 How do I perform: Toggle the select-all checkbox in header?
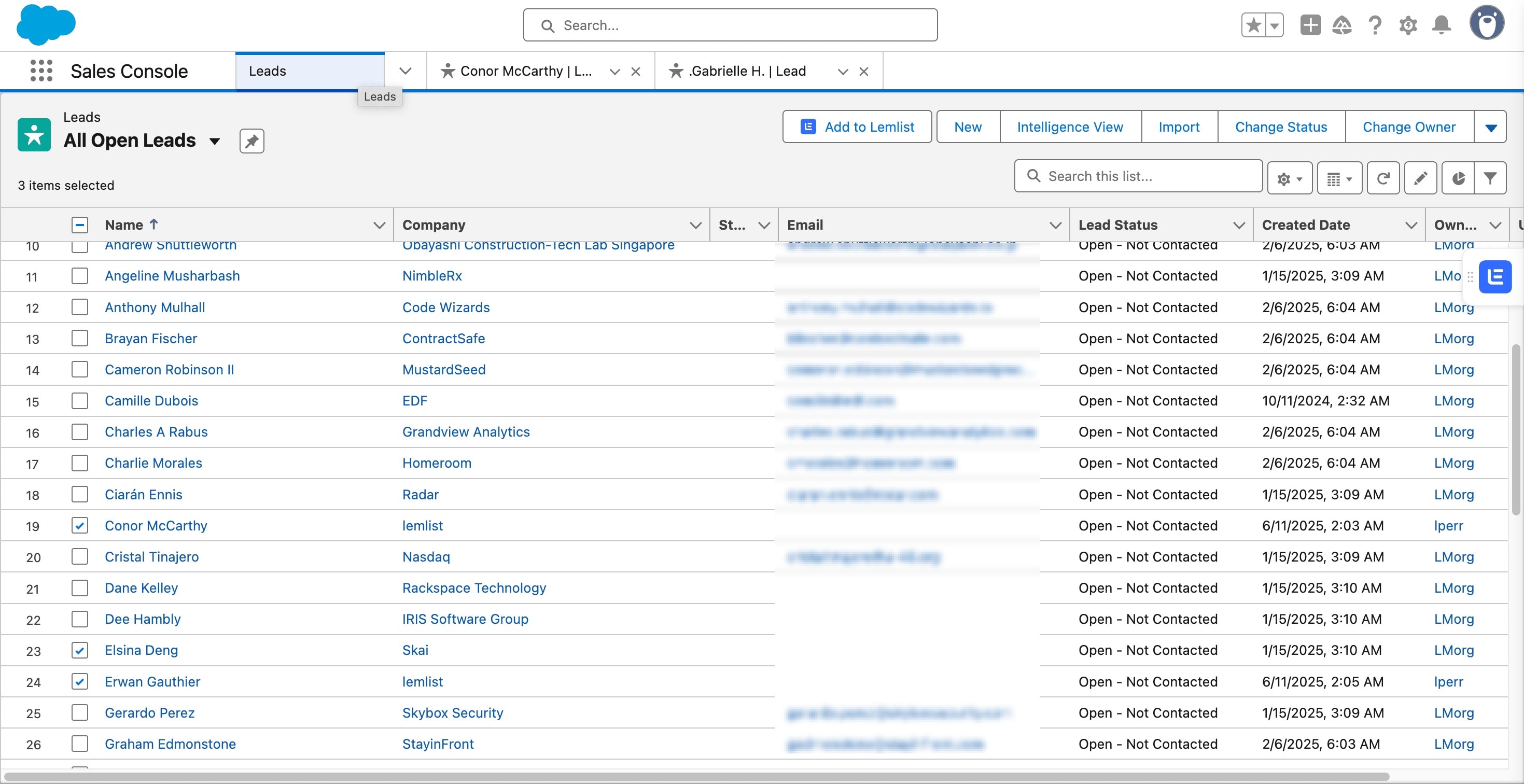tap(80, 225)
